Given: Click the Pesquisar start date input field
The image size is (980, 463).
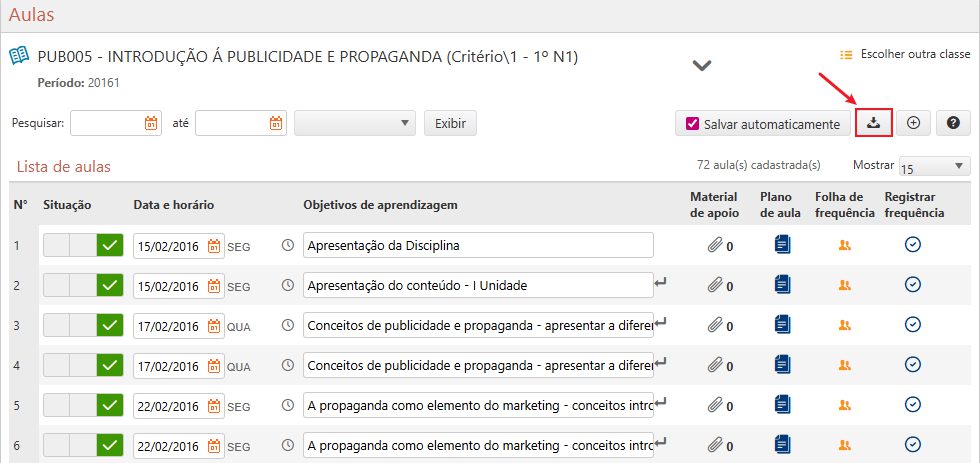Looking at the screenshot, I should [x=116, y=123].
